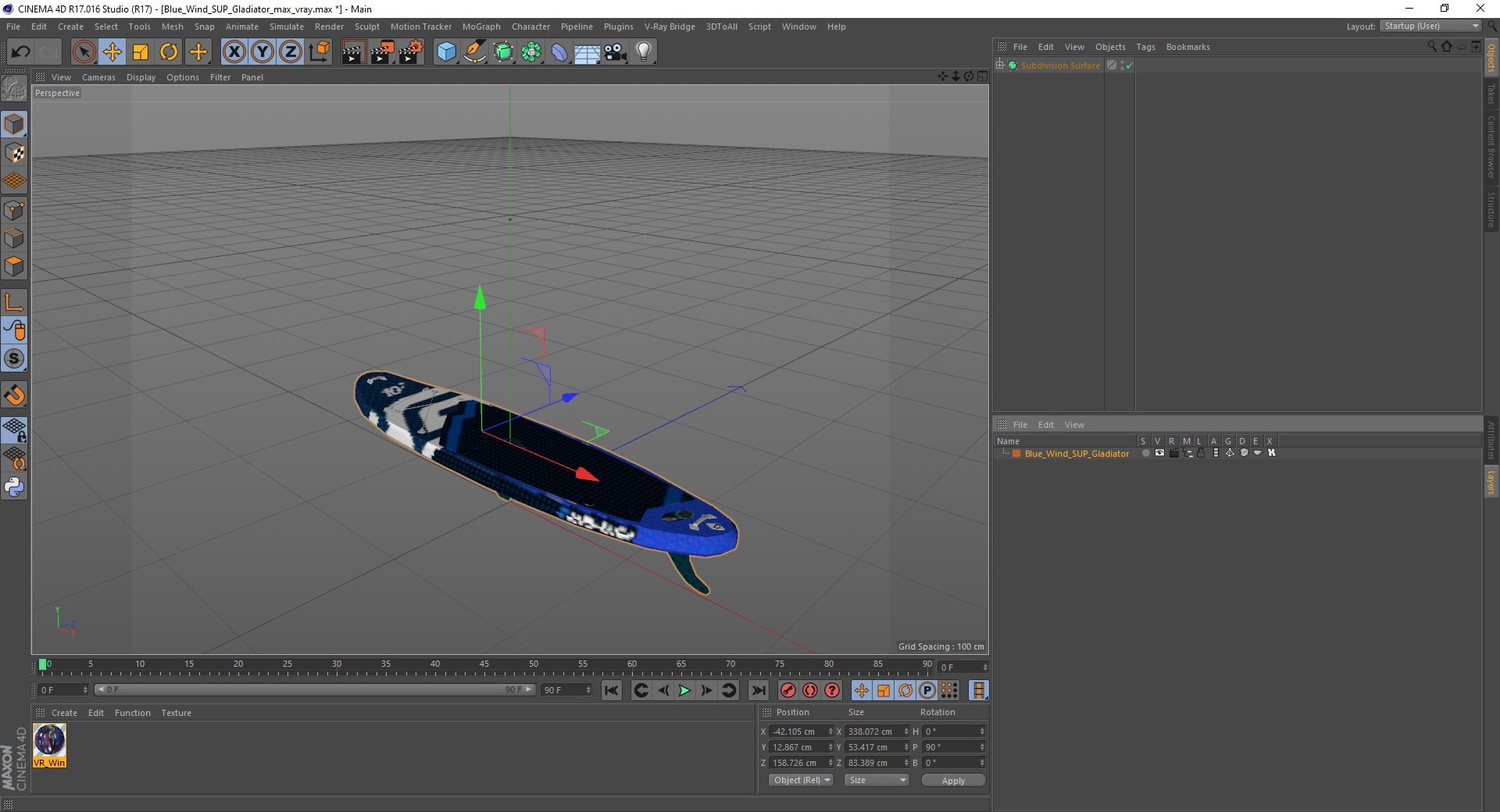Open Edit Render Settings clapperboard with gear
Image resolution: width=1500 pixels, height=812 pixels.
coord(411,52)
